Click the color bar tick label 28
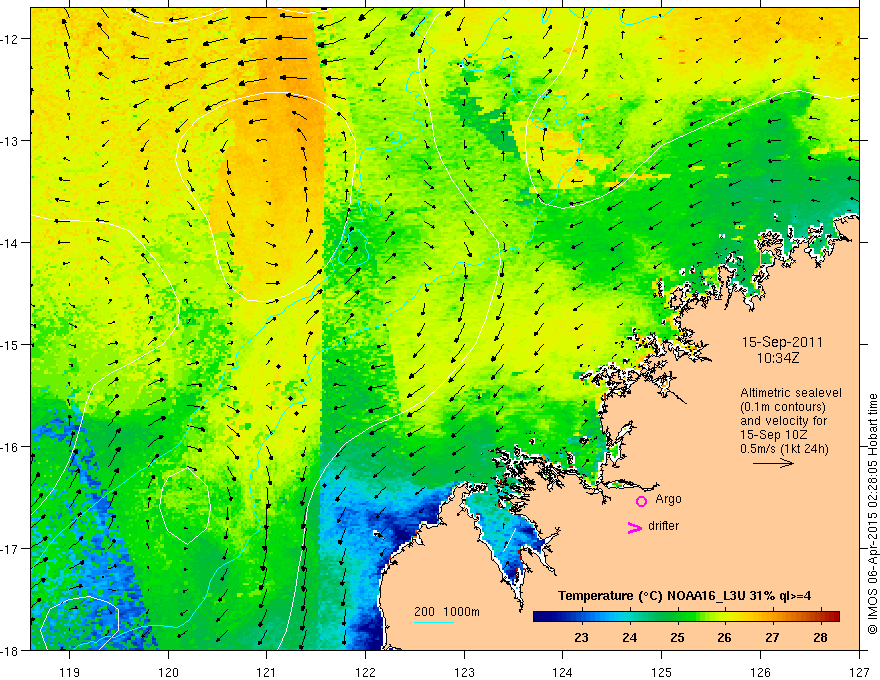Screen dimensions: 880x680 820,637
